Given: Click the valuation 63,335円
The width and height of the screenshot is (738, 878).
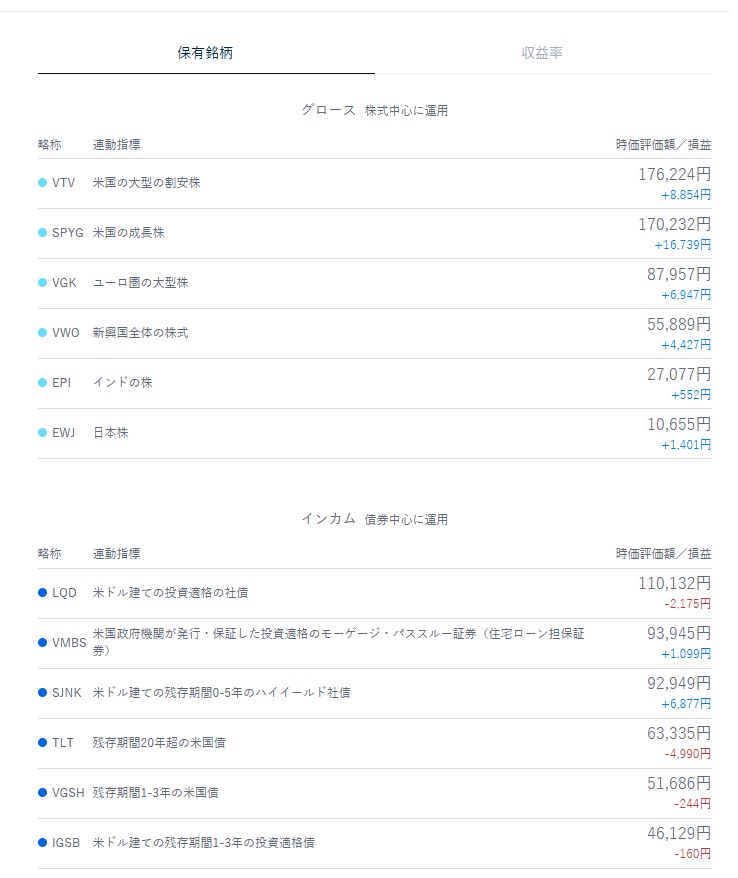Looking at the screenshot, I should pyautogui.click(x=679, y=733).
